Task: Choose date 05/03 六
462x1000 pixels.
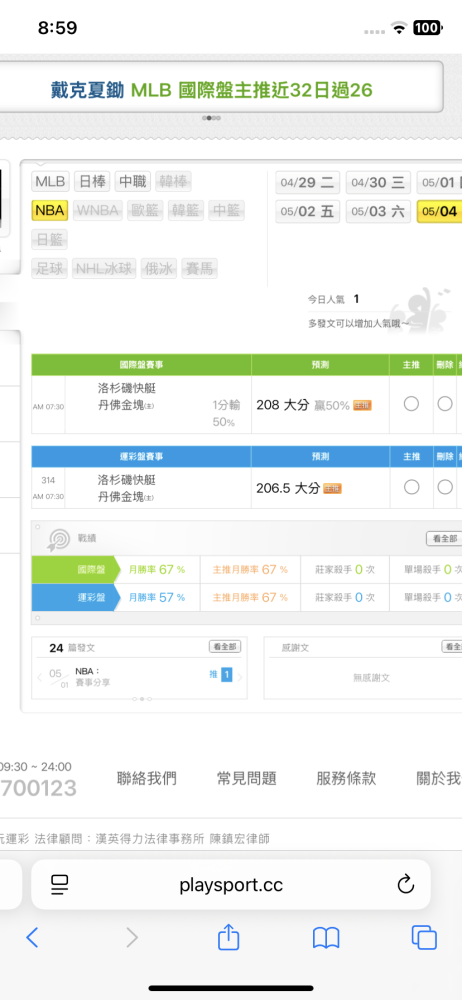Action: pyautogui.click(x=378, y=211)
